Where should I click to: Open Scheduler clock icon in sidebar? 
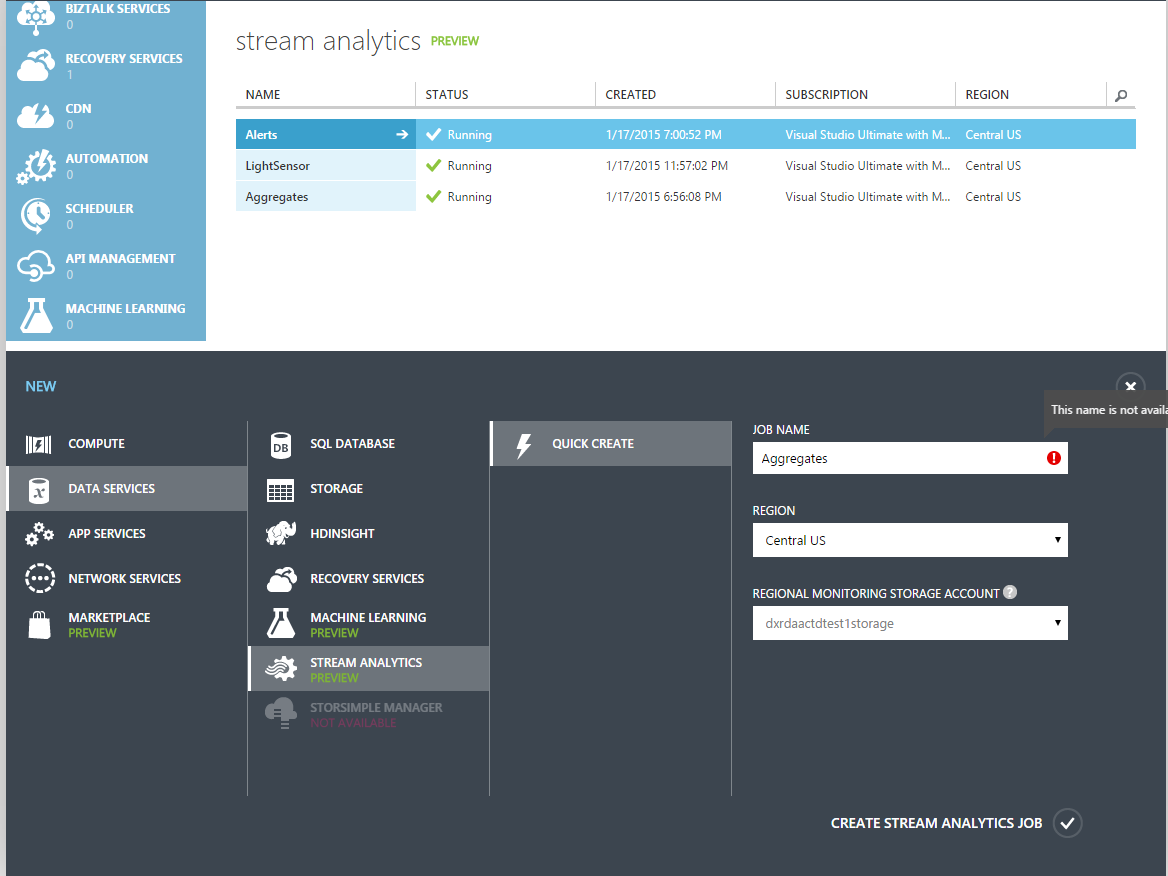click(36, 216)
